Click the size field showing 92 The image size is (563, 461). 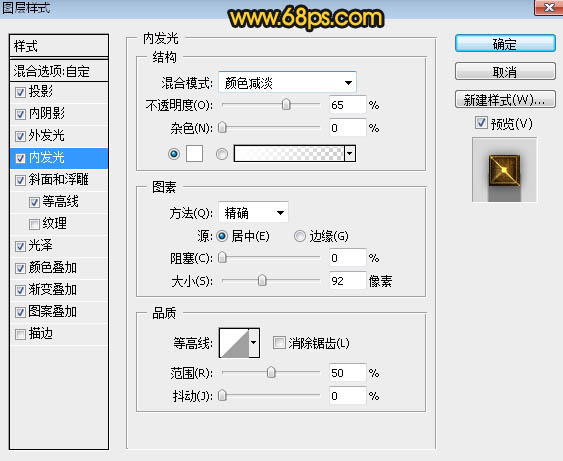tap(348, 281)
